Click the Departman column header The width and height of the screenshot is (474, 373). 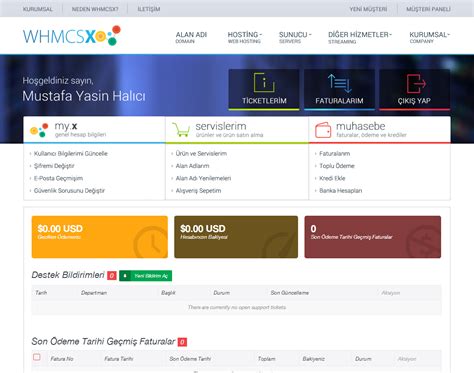pyautogui.click(x=94, y=293)
